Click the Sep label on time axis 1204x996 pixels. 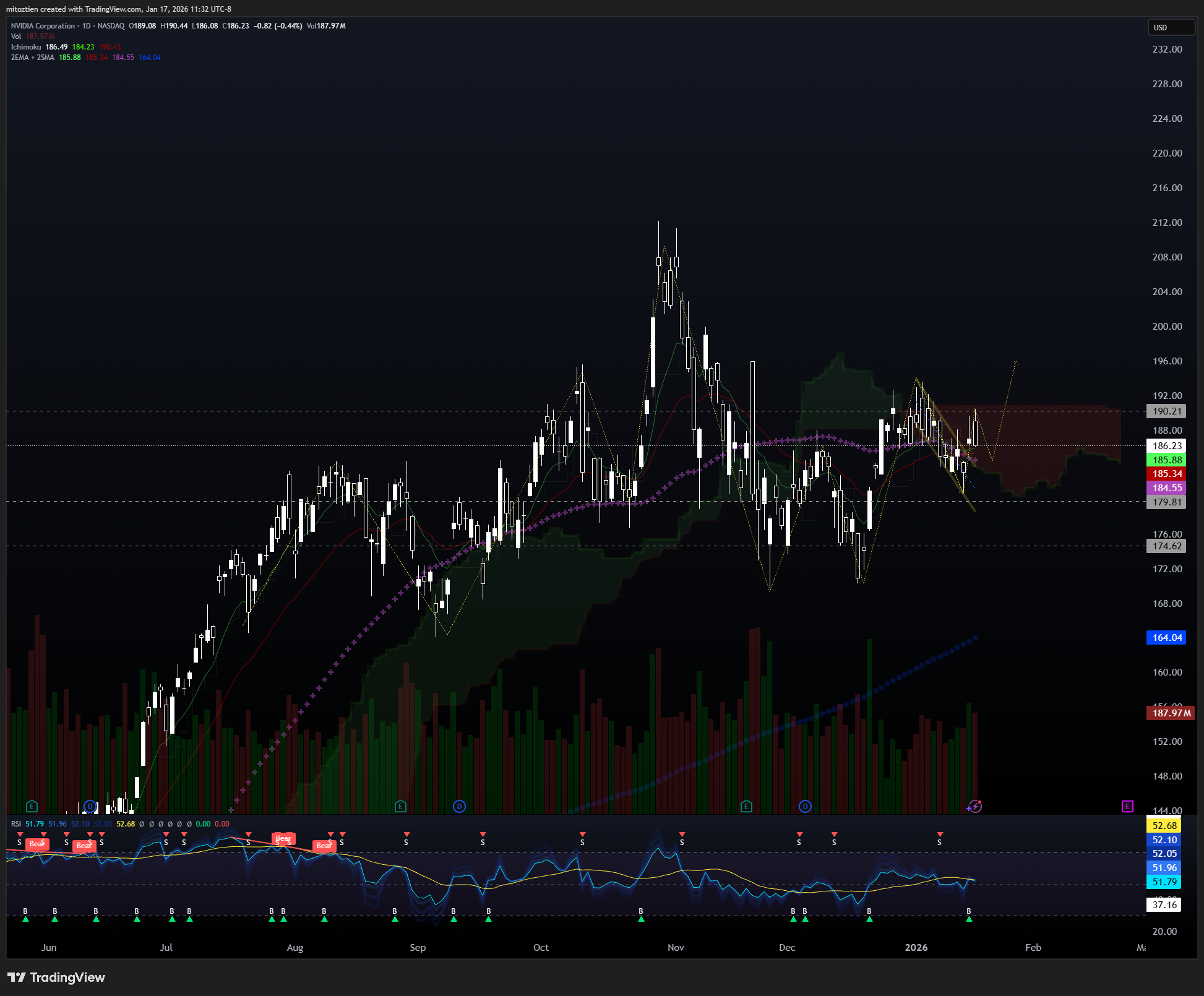418,948
